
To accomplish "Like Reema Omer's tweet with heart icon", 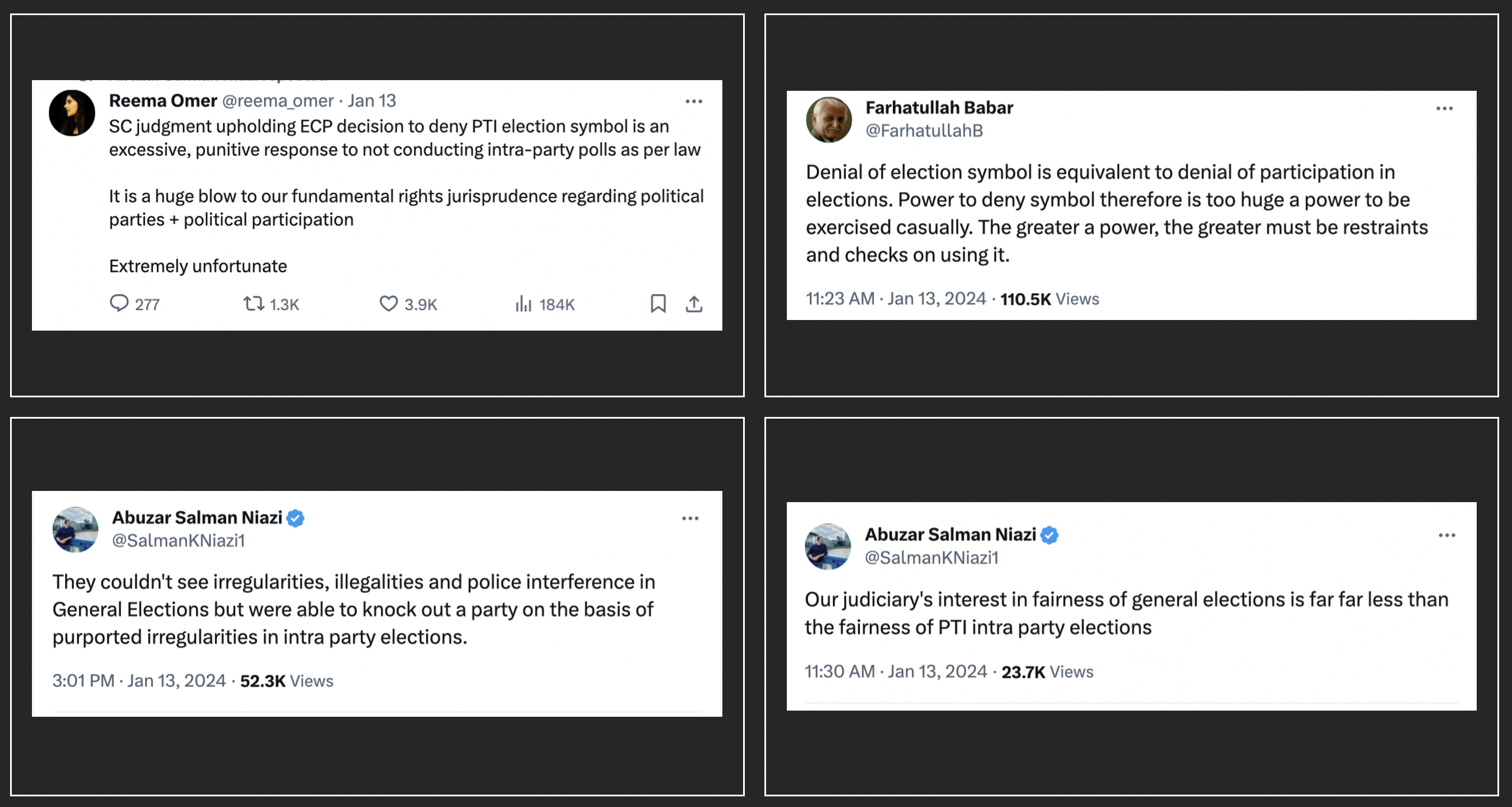I will point(388,303).
